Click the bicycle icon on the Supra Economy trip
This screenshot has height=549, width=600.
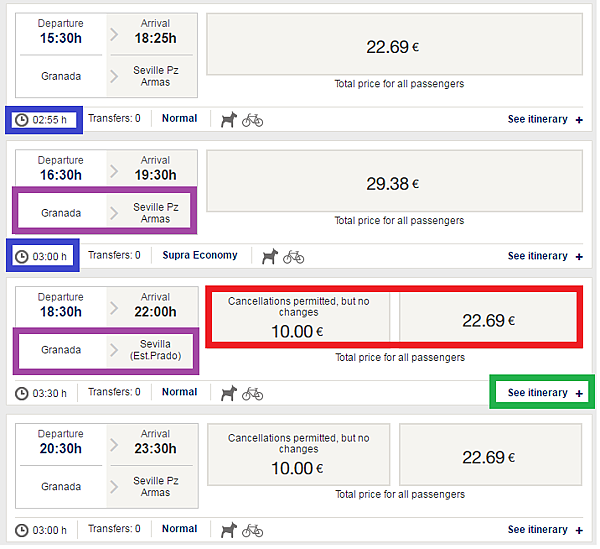click(x=293, y=256)
